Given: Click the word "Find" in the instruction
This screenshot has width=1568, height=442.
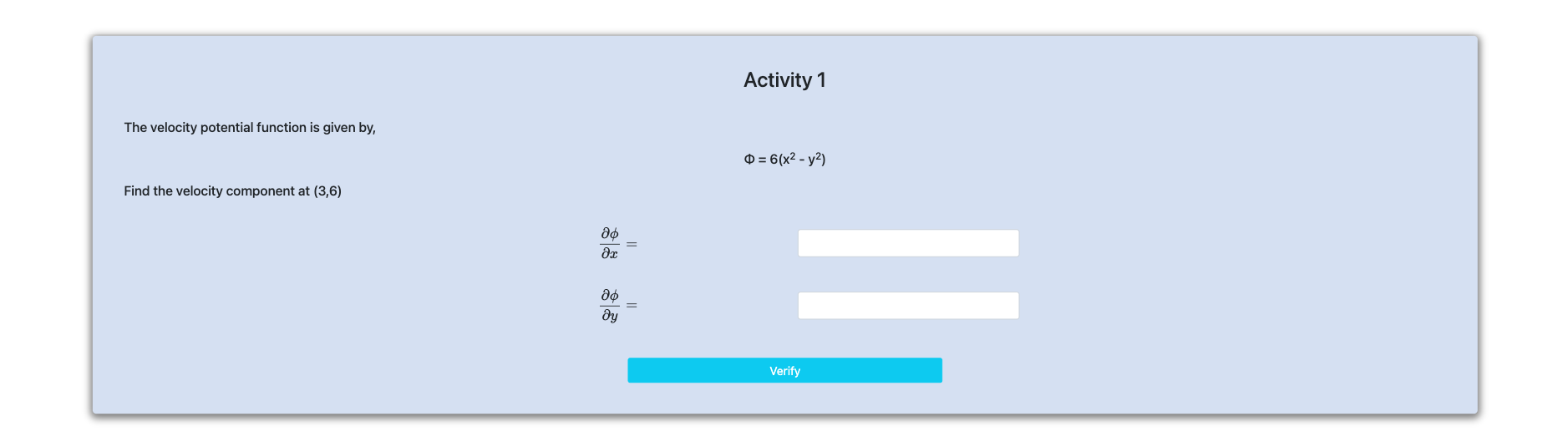Looking at the screenshot, I should 137,191.
